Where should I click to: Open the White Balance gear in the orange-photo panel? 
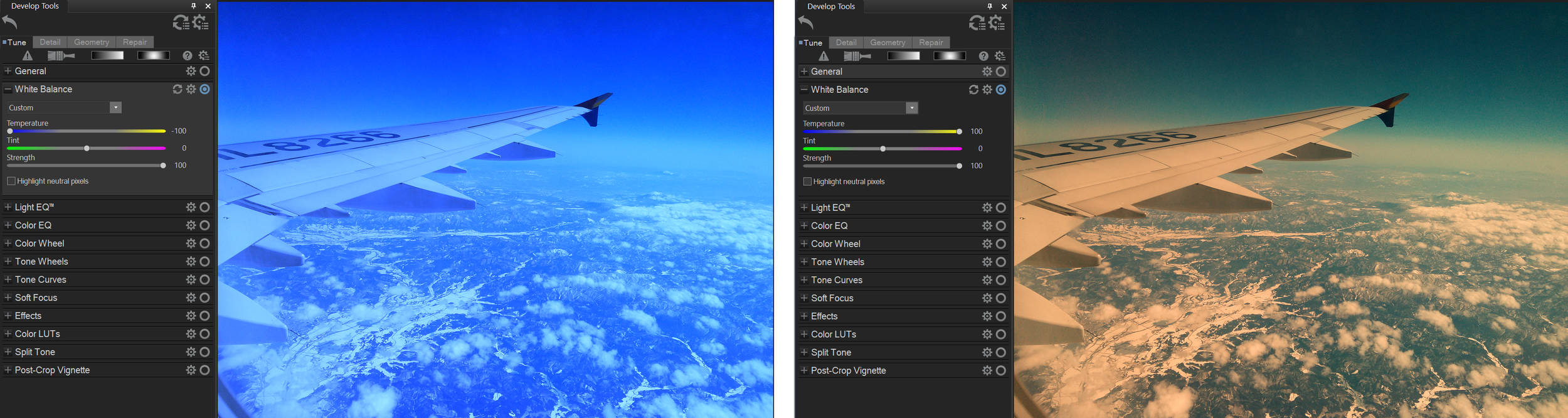[x=987, y=90]
